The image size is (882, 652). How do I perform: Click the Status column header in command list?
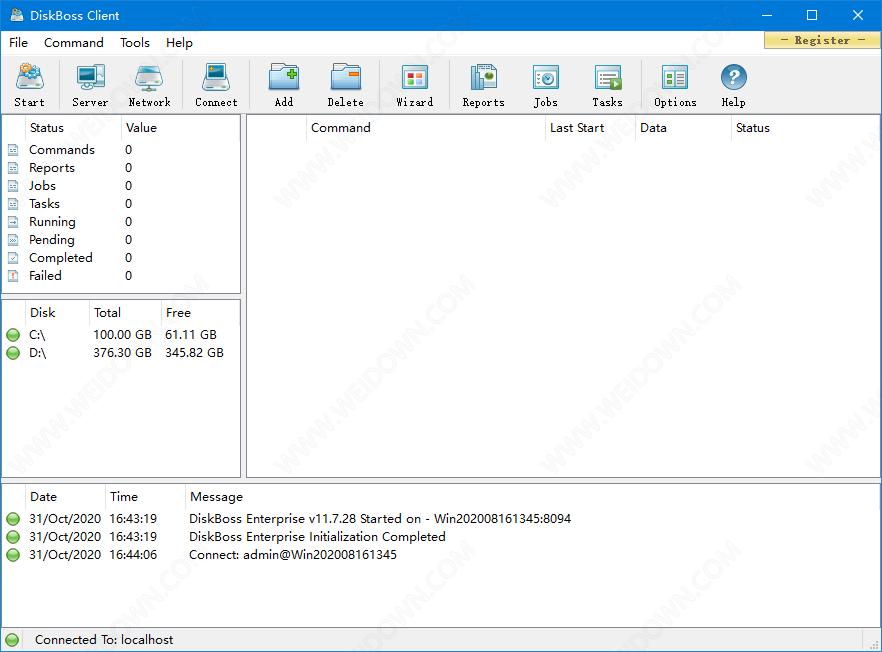(x=805, y=128)
